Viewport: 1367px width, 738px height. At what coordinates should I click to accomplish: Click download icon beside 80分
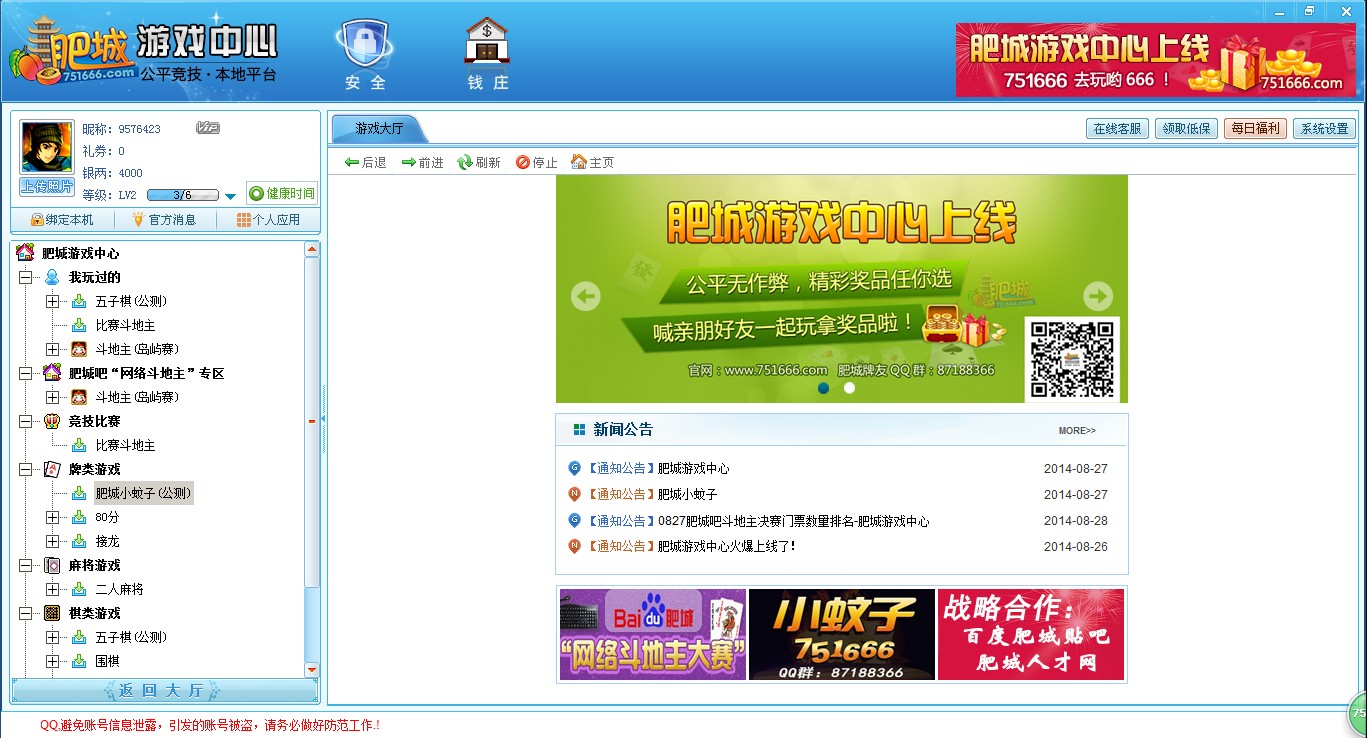(79, 517)
